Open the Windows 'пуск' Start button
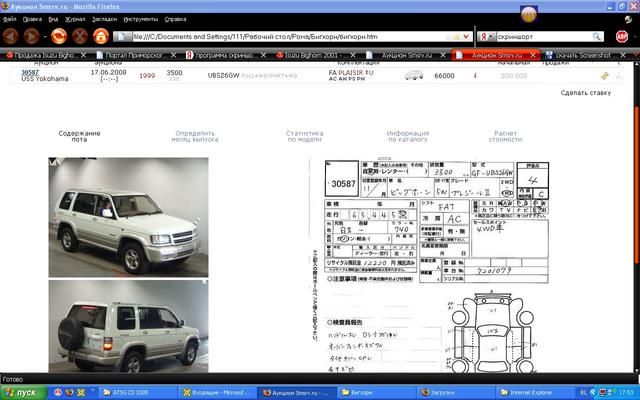 [23, 393]
